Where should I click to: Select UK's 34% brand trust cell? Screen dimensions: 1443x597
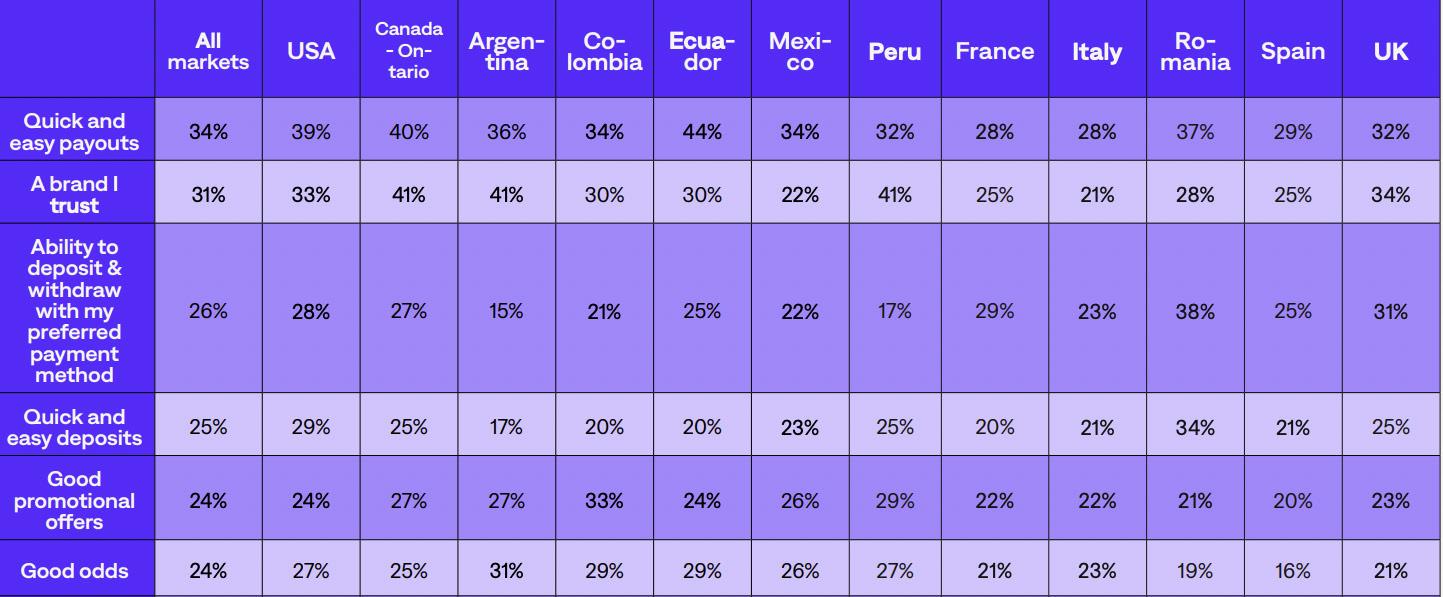click(1391, 195)
